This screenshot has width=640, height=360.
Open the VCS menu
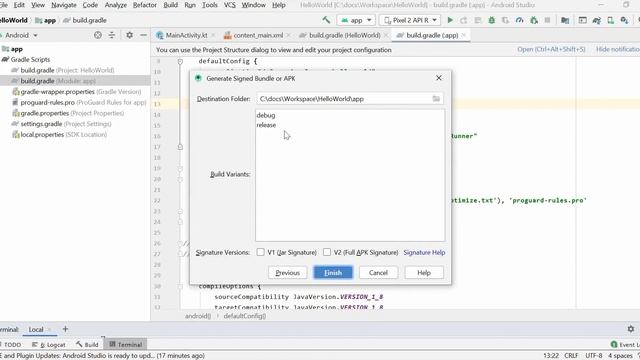229,5
